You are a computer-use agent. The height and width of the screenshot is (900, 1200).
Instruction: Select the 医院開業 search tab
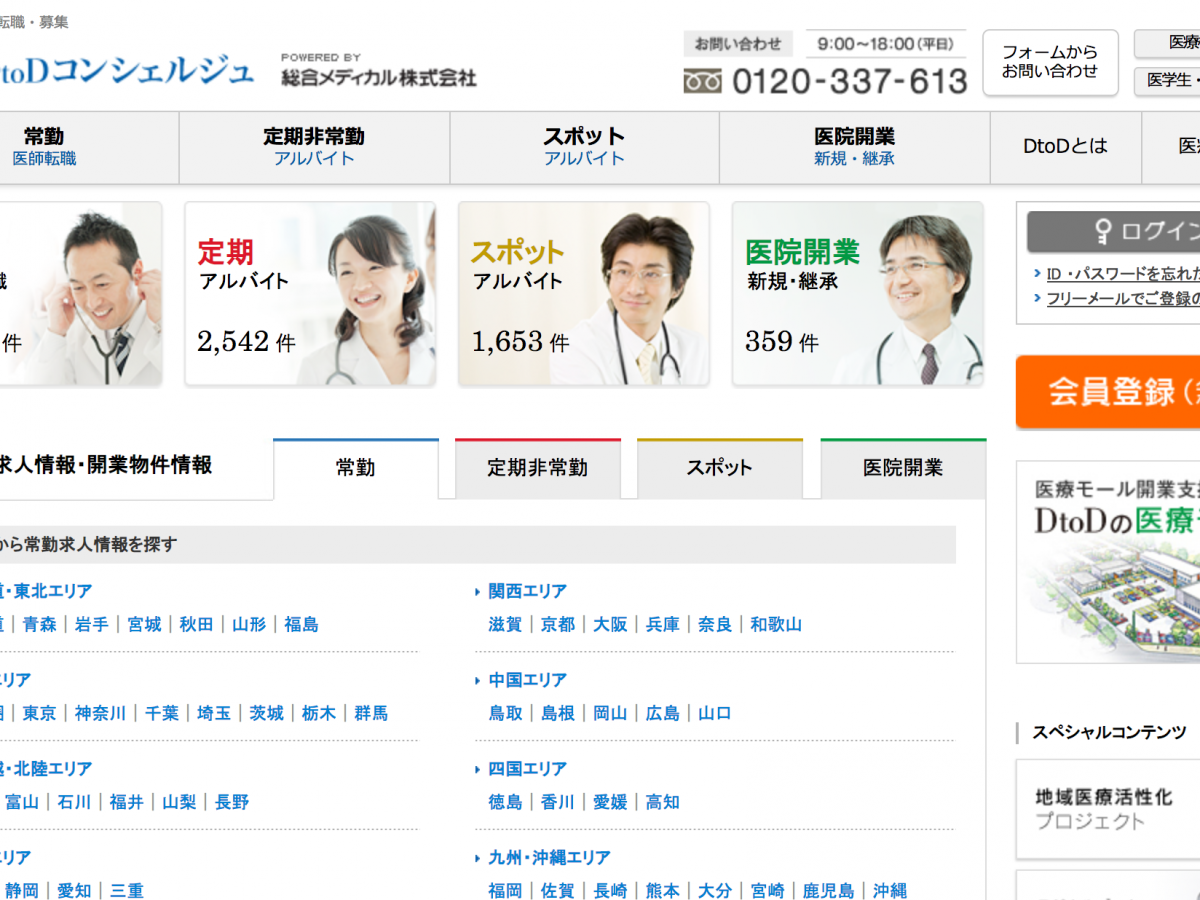point(903,468)
